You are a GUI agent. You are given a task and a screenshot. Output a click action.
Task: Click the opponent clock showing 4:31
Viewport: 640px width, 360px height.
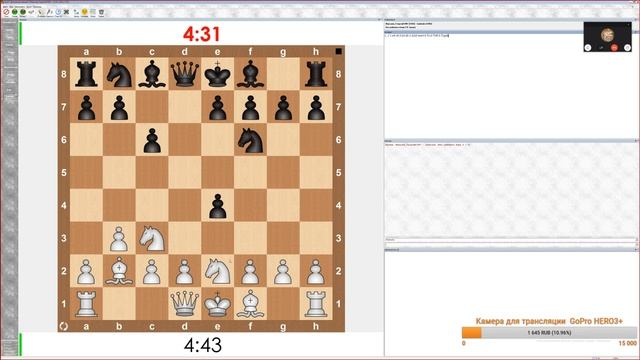click(x=202, y=34)
